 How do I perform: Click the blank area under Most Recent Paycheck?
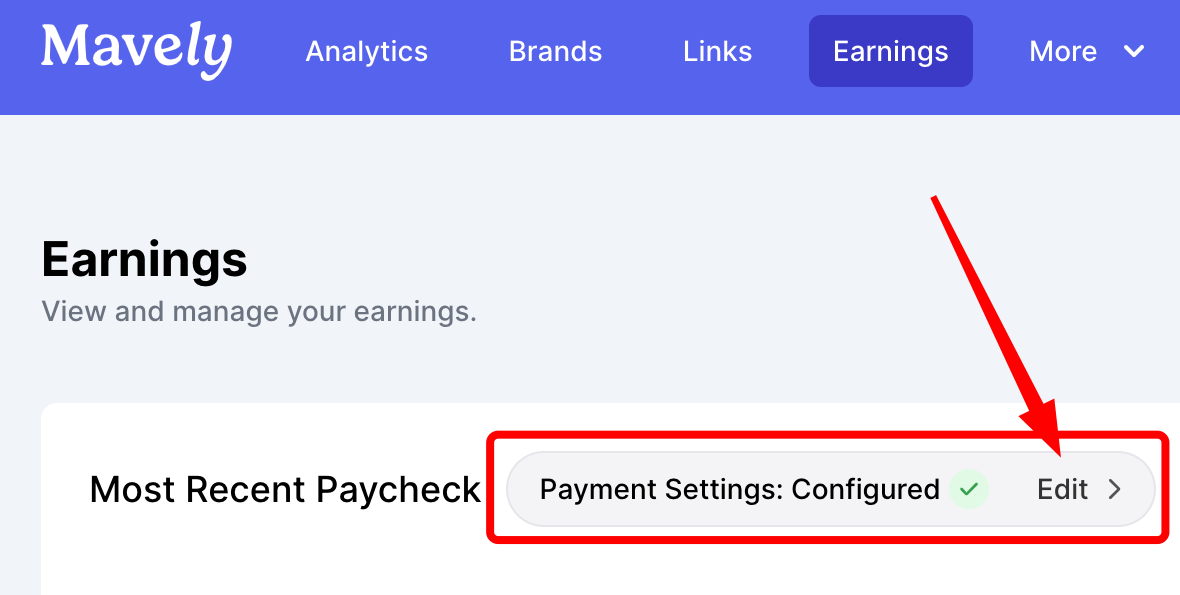263,557
